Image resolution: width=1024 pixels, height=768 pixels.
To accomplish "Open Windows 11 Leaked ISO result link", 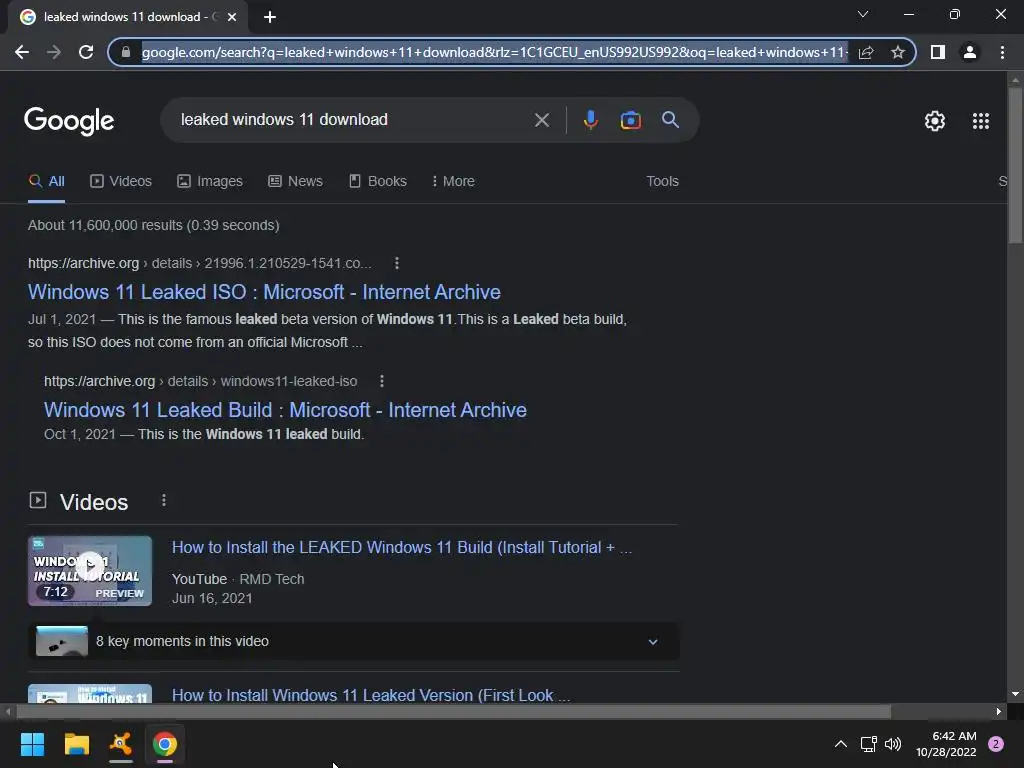I will 264,292.
